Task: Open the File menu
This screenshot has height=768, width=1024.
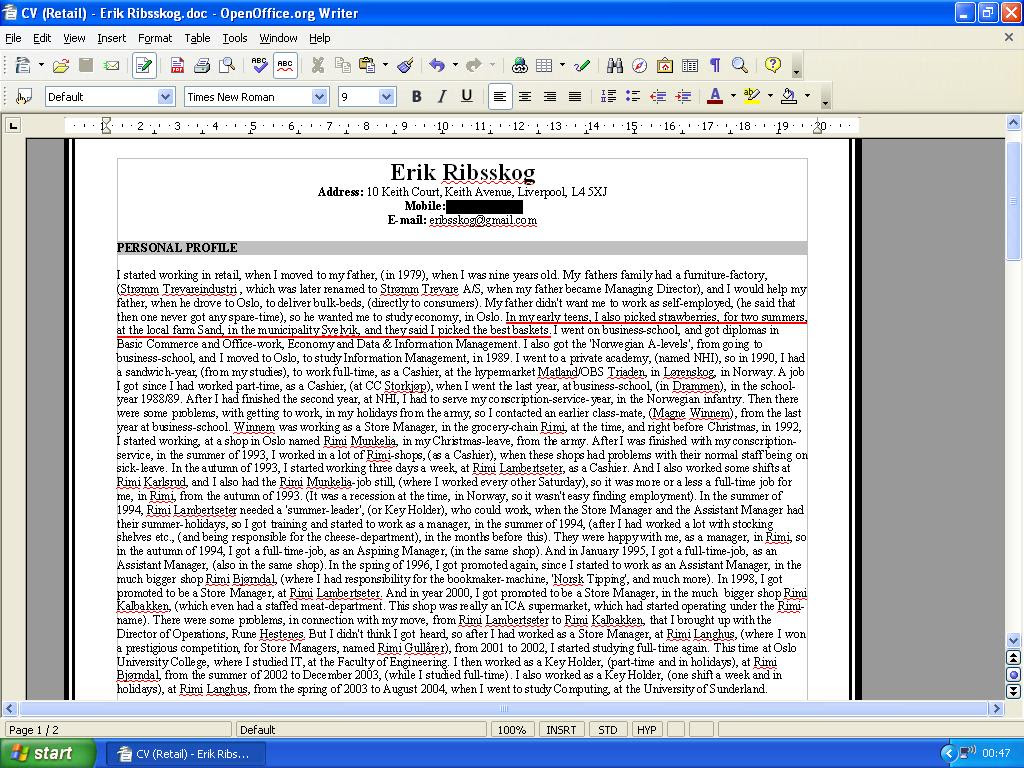Action: [x=13, y=38]
